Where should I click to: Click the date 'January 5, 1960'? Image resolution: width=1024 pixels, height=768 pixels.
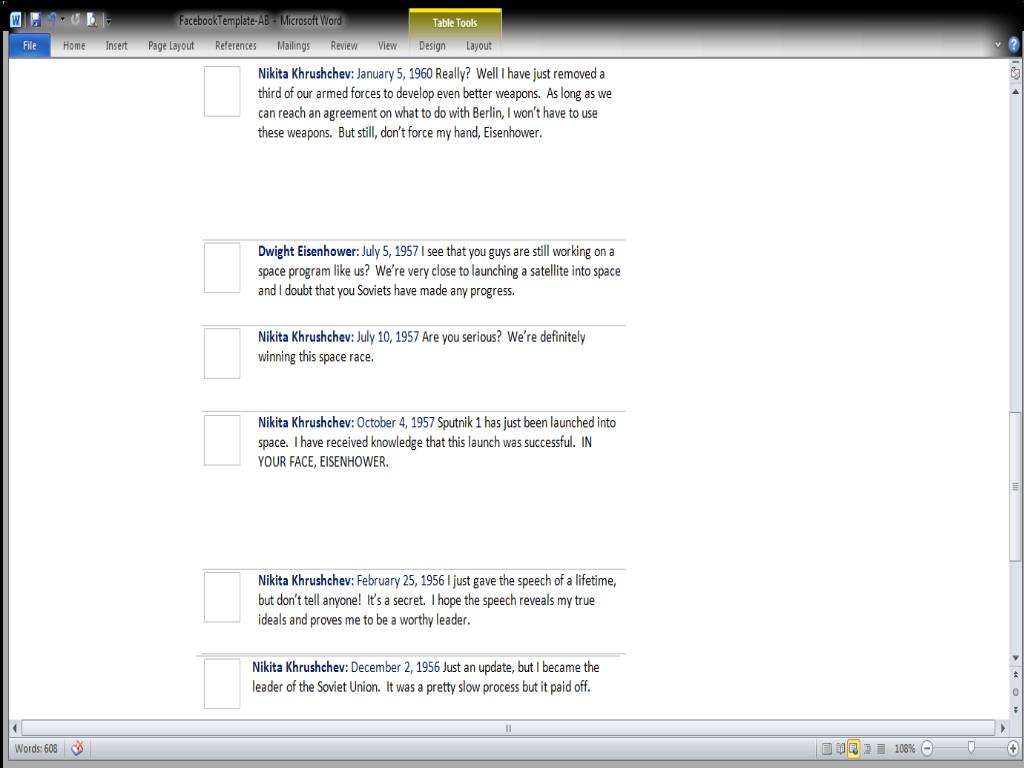tap(394, 74)
